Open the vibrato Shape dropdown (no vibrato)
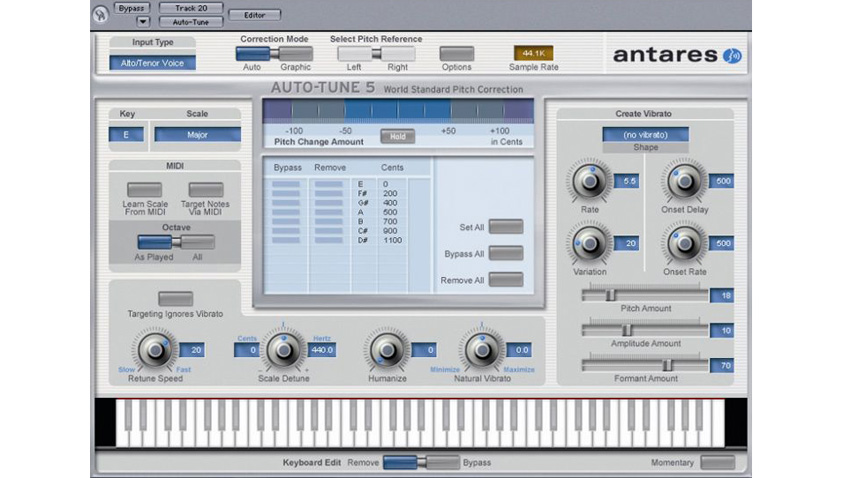The width and height of the screenshot is (850, 478). (645, 134)
